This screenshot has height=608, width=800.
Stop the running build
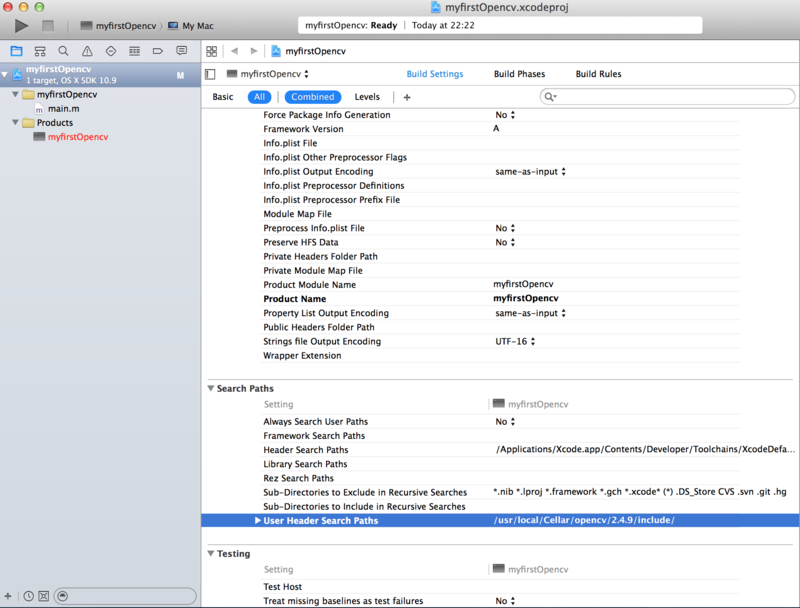tap(47, 26)
